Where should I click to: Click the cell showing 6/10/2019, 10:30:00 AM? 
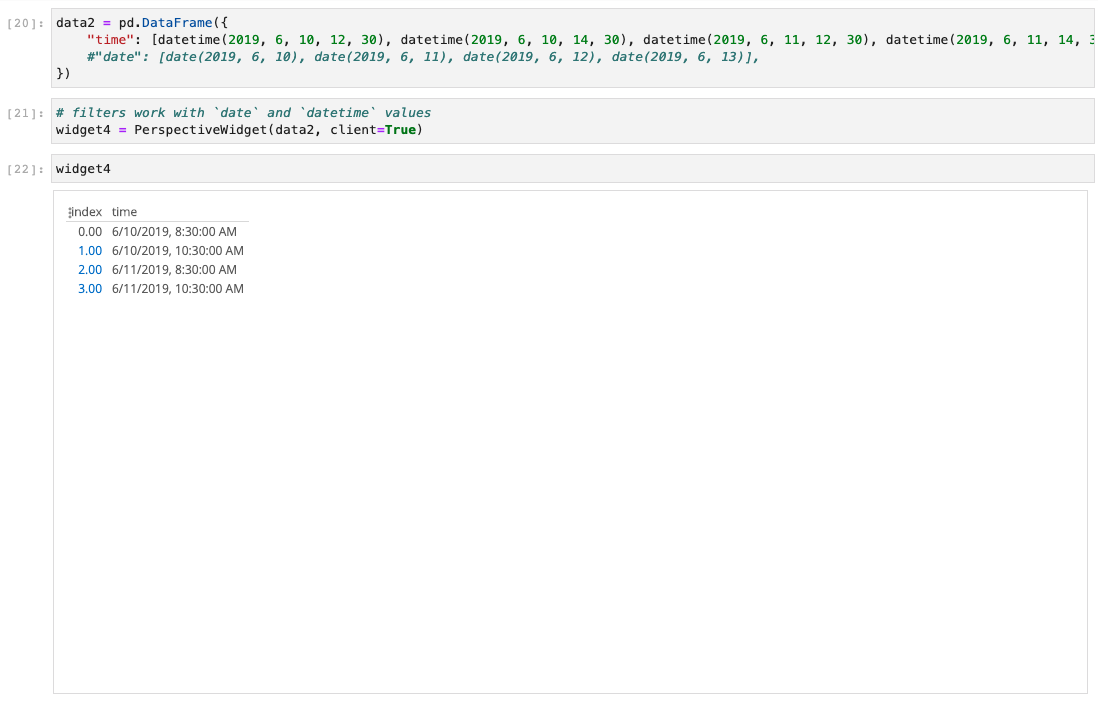[180, 250]
